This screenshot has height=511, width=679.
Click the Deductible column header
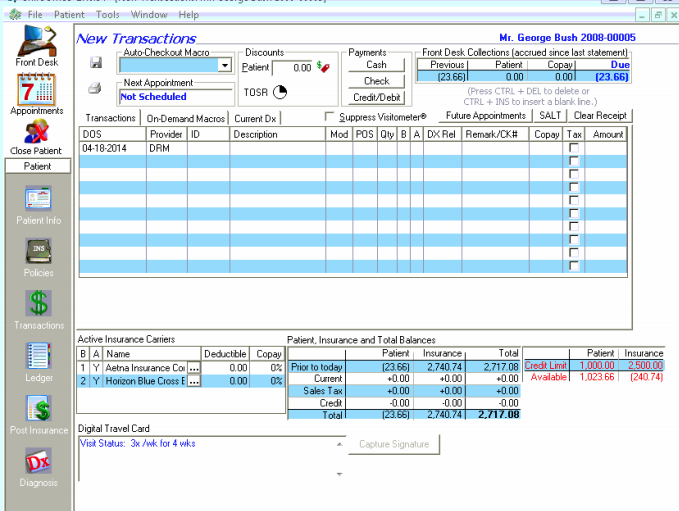tap(225, 354)
